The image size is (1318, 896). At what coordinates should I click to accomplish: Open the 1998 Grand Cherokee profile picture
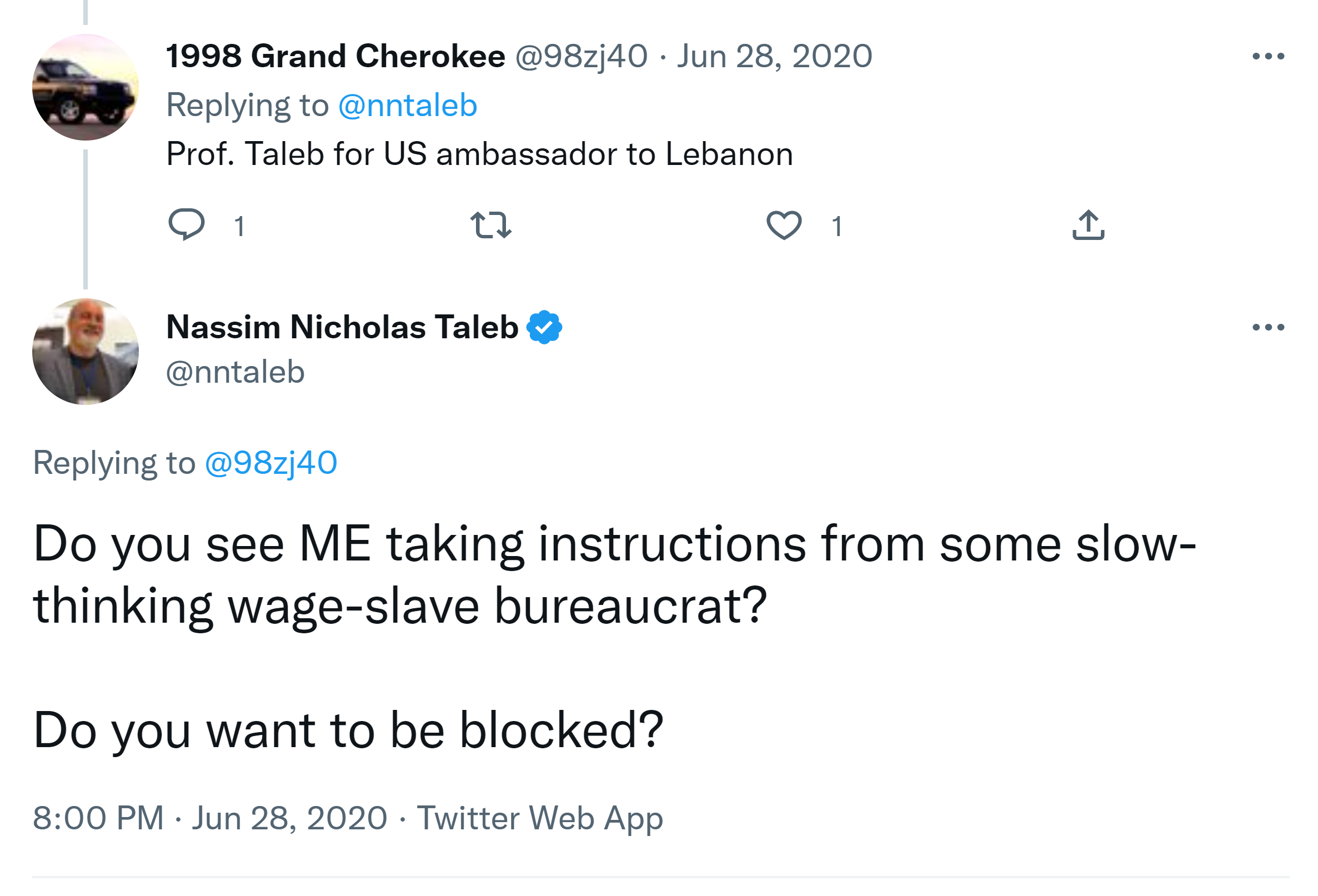[86, 87]
